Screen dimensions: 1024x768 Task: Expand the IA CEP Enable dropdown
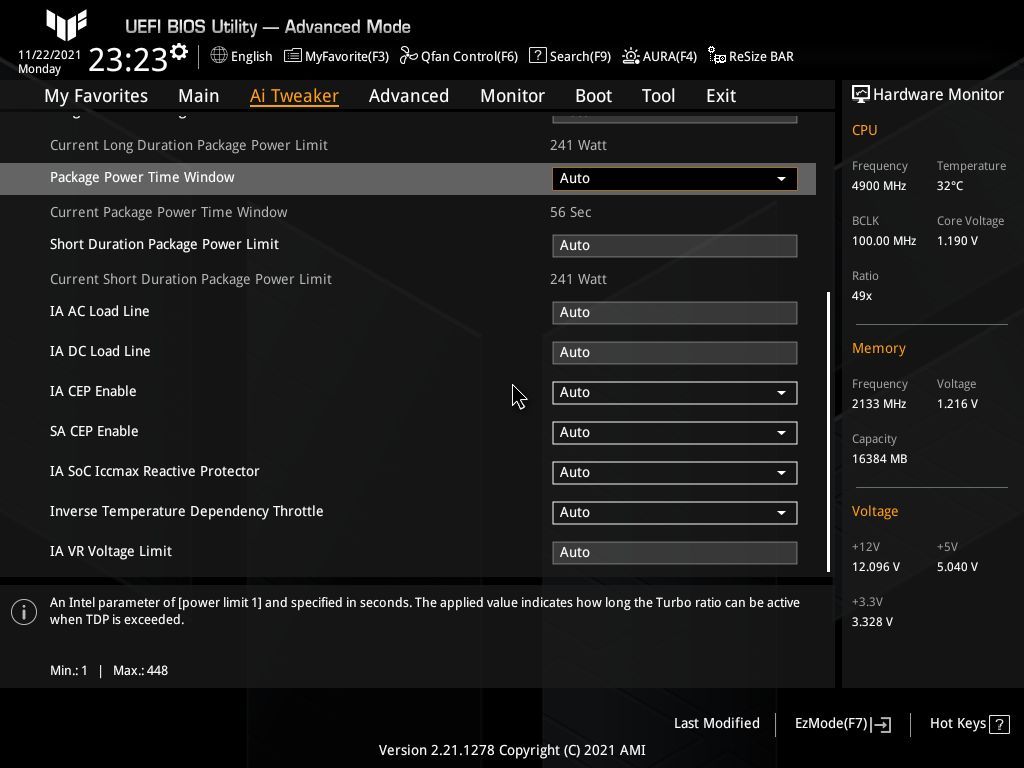click(675, 392)
